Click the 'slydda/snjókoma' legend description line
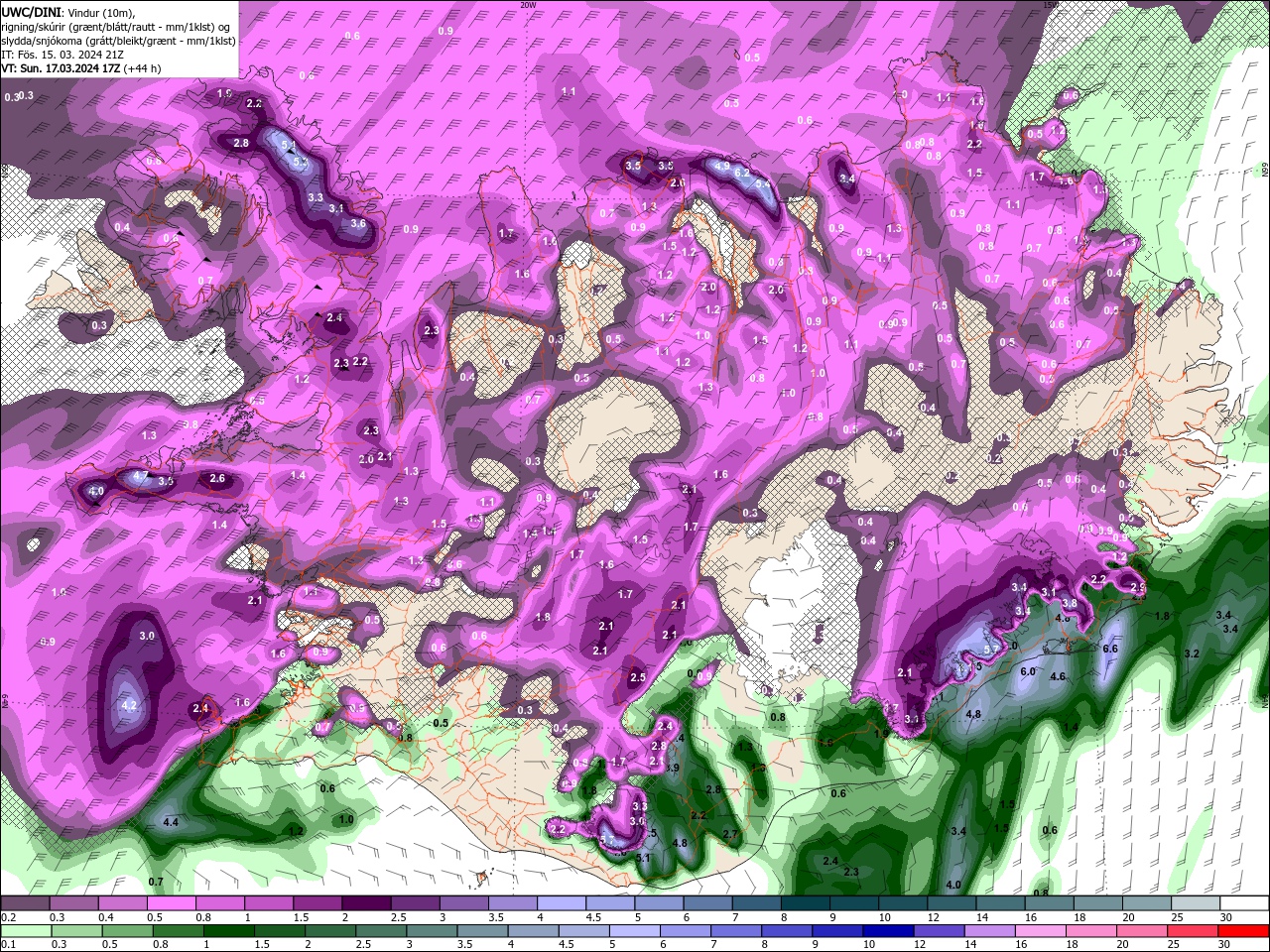Viewport: 1270px width, 952px height. [119, 41]
